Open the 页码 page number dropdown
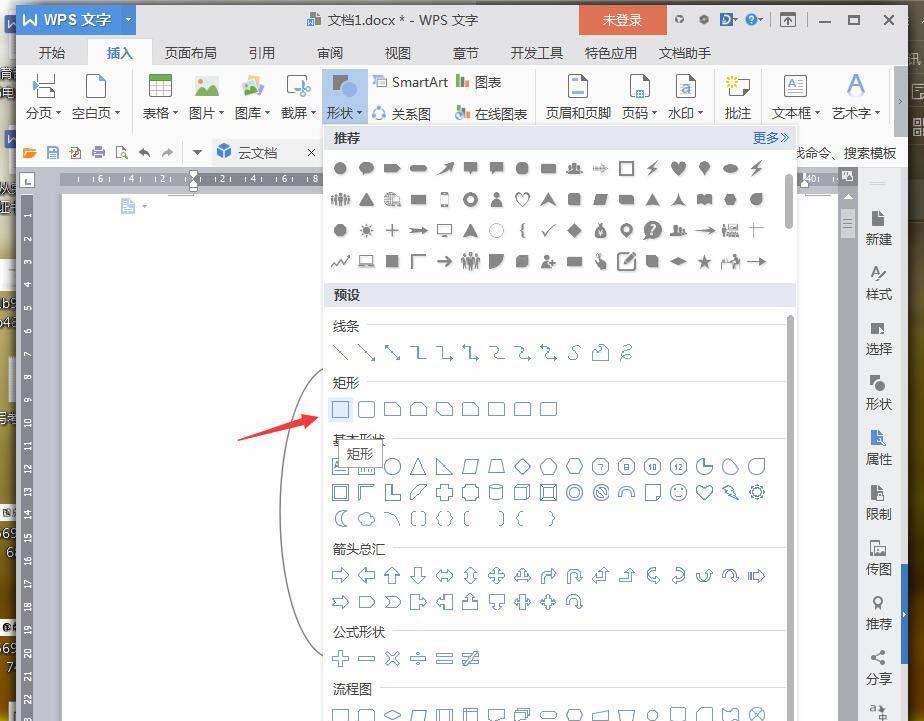Viewport: 924px width, 721px height. [639, 97]
